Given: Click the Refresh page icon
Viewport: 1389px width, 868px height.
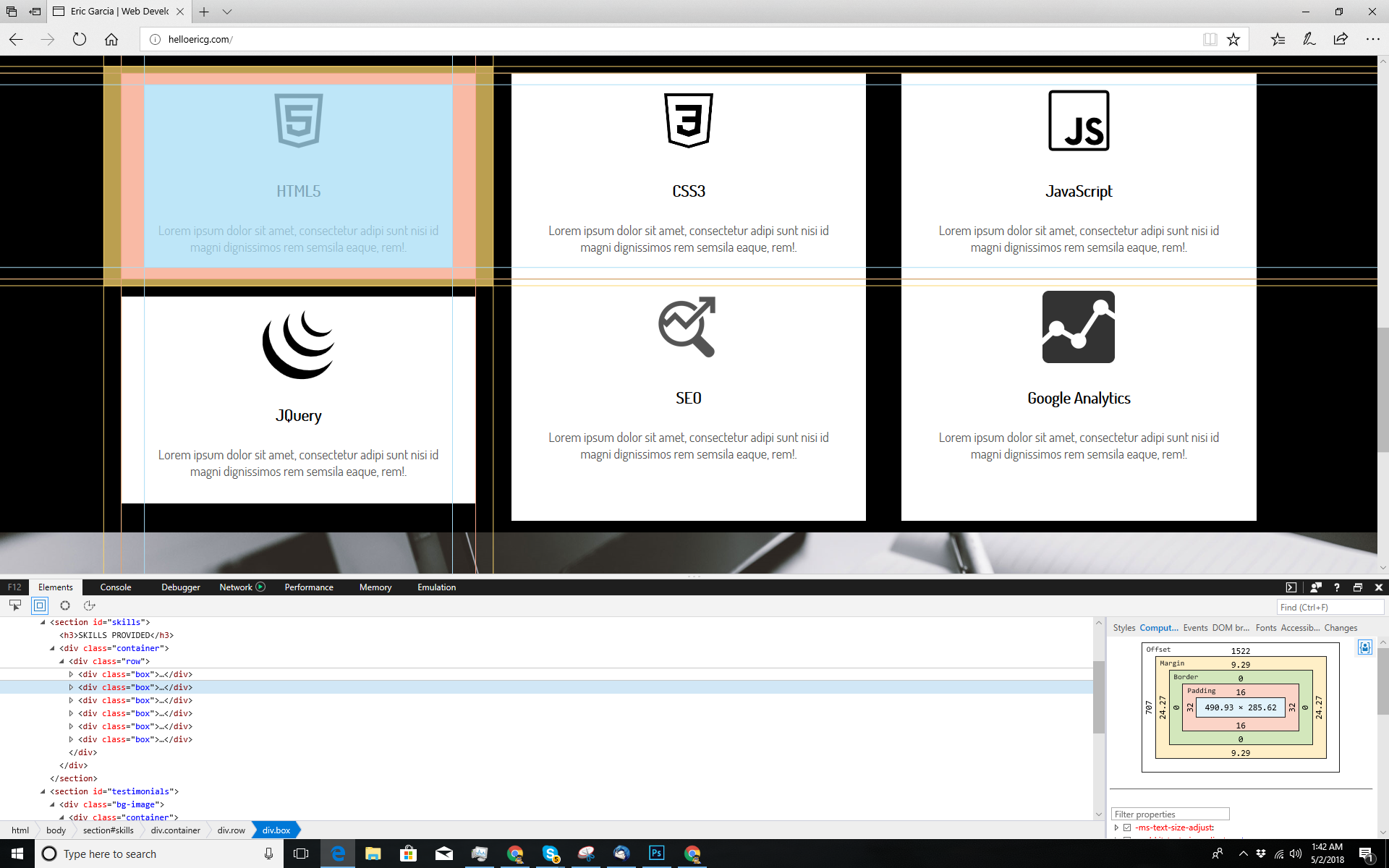Looking at the screenshot, I should pos(80,39).
